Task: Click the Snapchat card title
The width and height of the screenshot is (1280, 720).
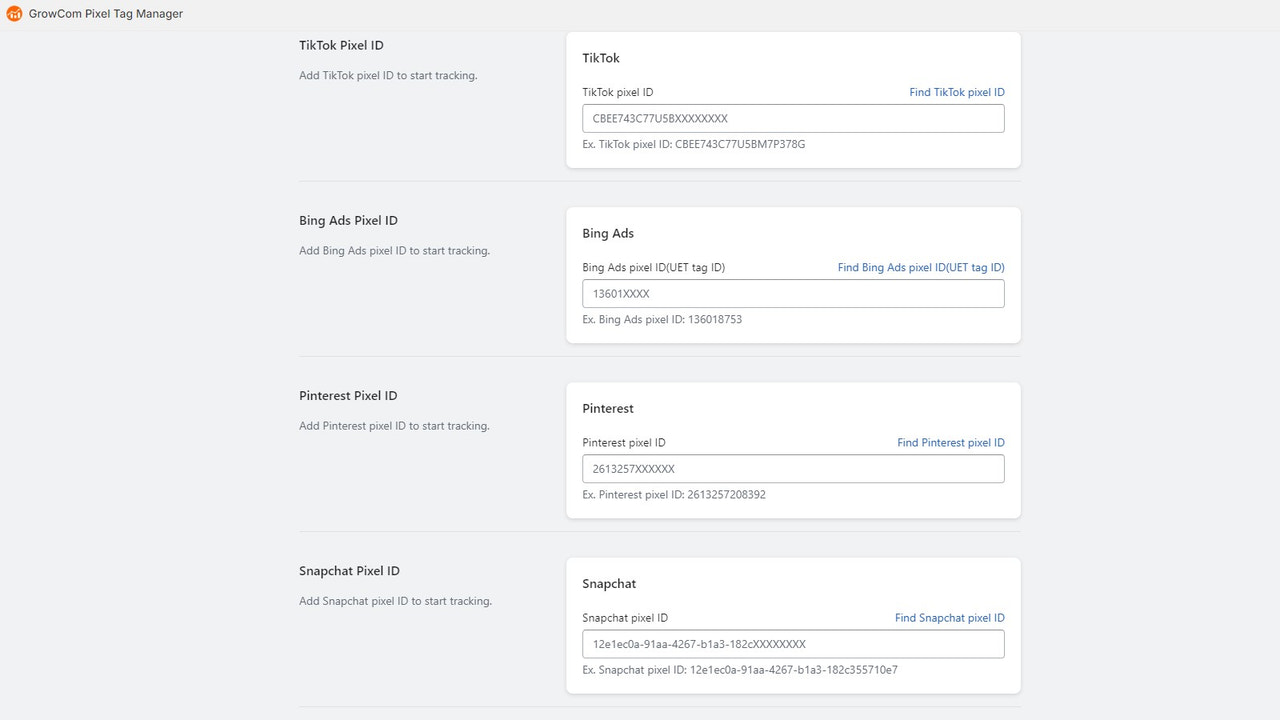Action: point(609,584)
